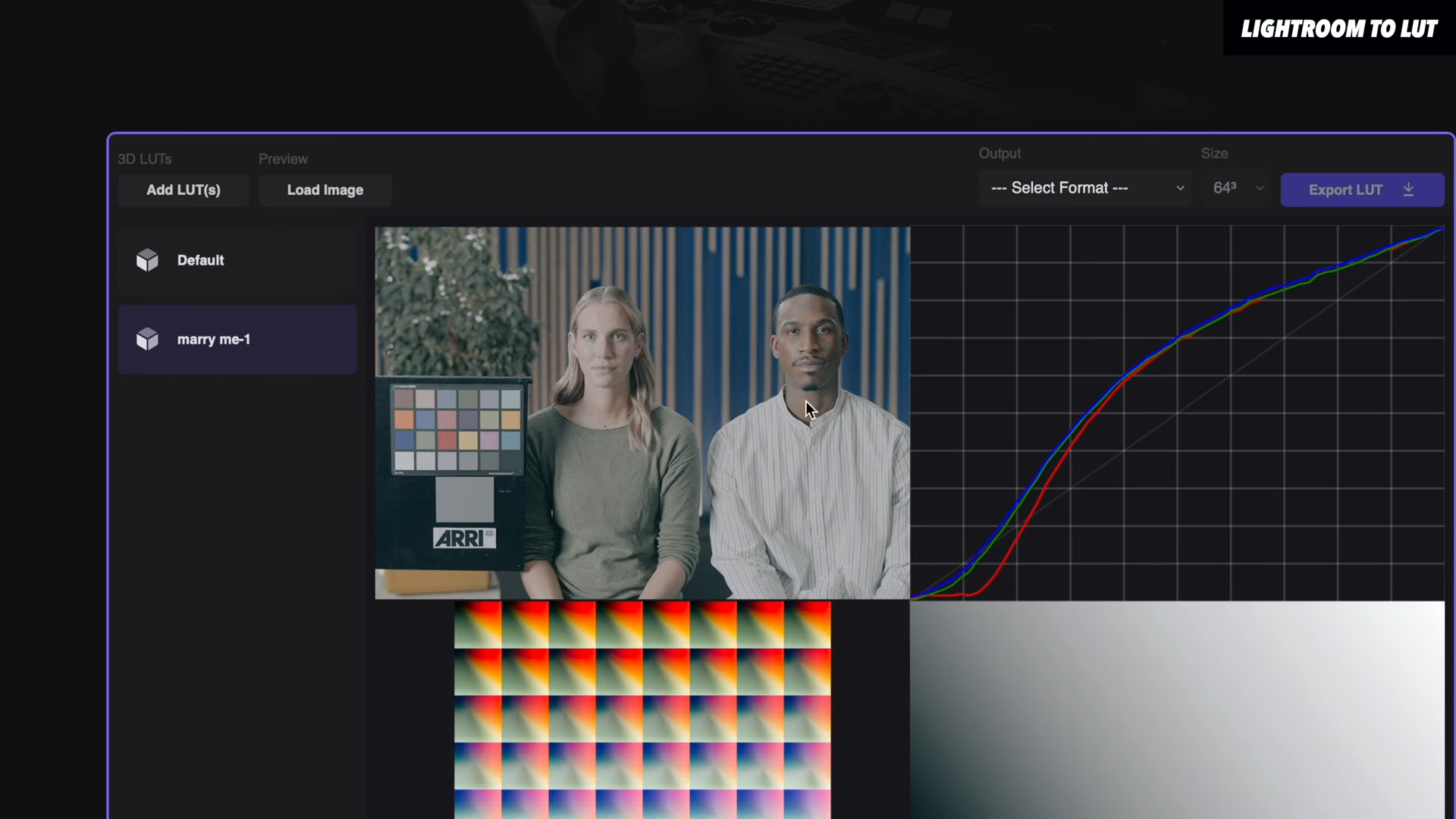Click the cube icon beside Default
The image size is (1456, 819).
147,260
